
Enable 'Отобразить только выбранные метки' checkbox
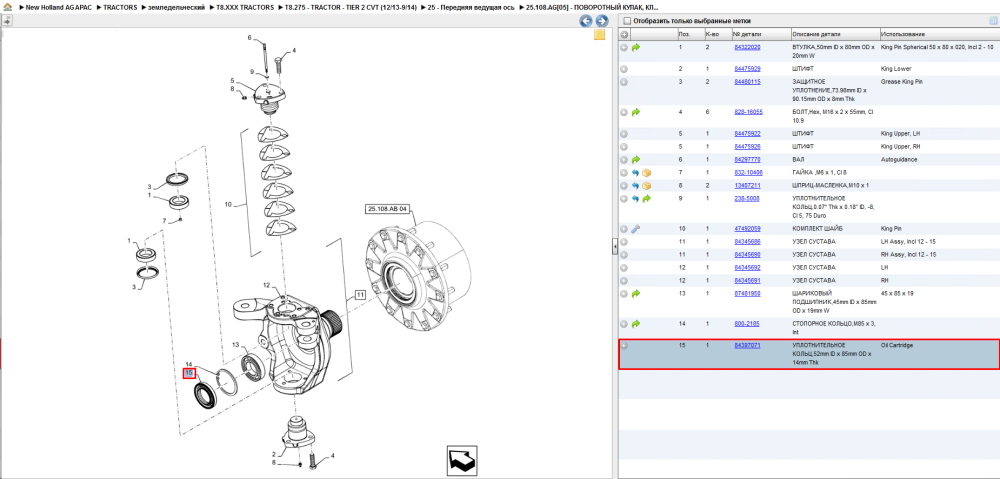[x=626, y=20]
